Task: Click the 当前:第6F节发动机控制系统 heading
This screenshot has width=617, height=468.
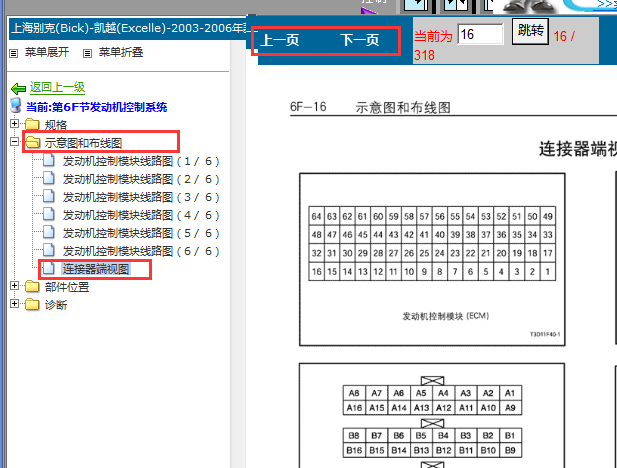Action: pyautogui.click(x=97, y=107)
